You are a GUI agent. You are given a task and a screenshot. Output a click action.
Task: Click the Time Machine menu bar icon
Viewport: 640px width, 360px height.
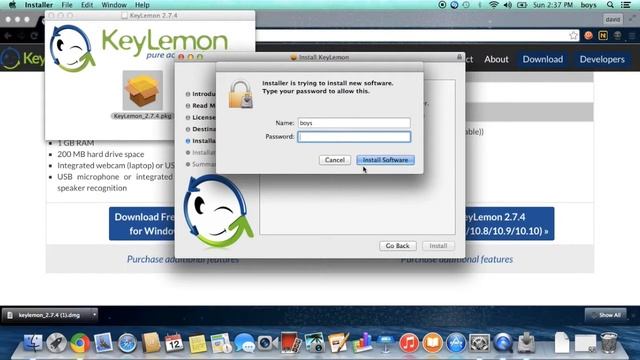(x=466, y=5)
